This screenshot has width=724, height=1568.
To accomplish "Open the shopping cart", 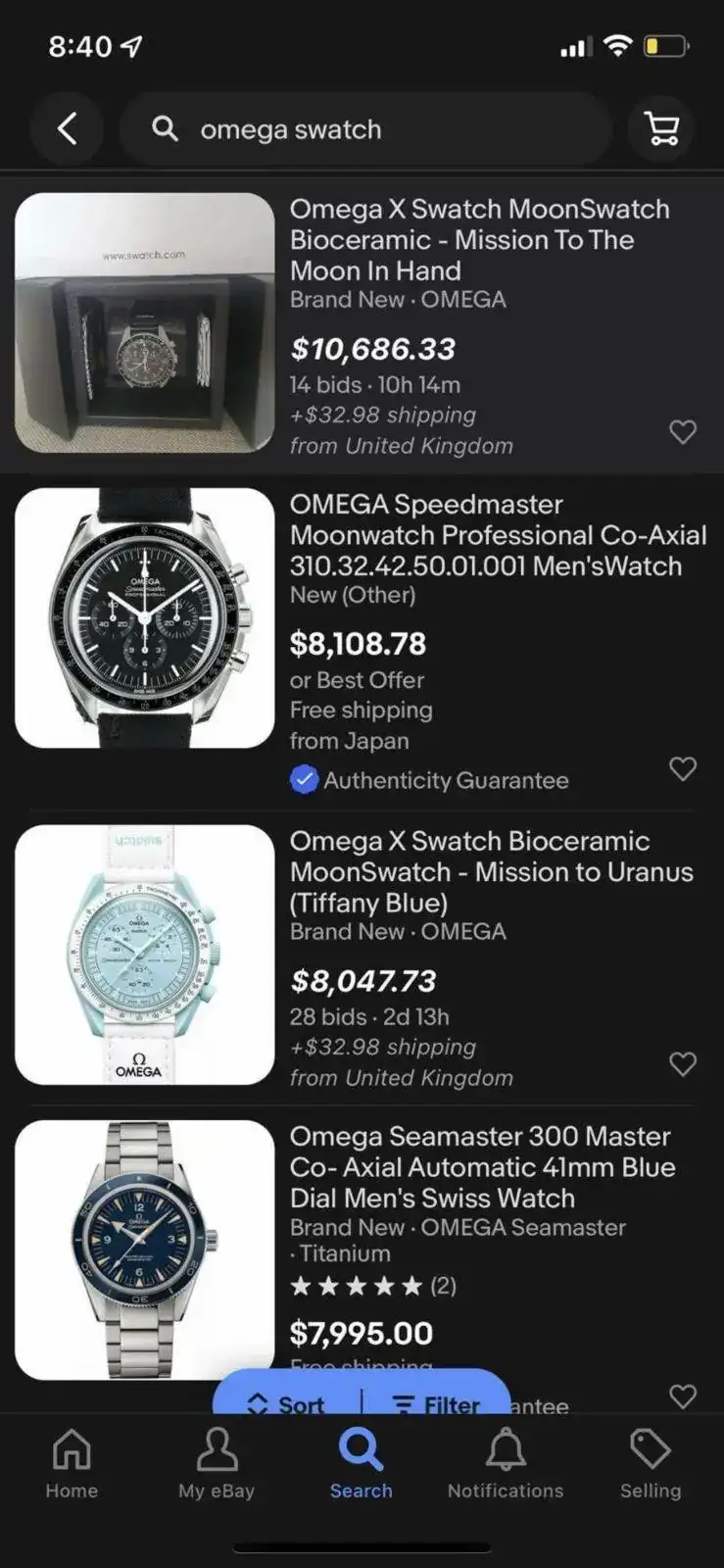I will pyautogui.click(x=661, y=128).
